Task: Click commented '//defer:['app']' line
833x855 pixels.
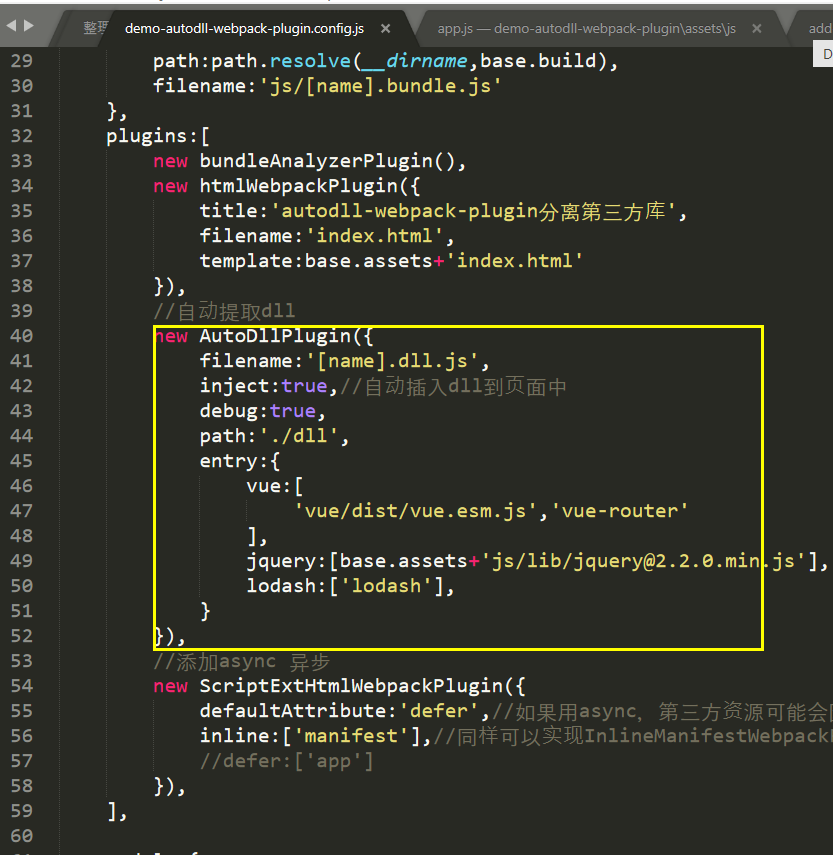Action: tap(287, 761)
